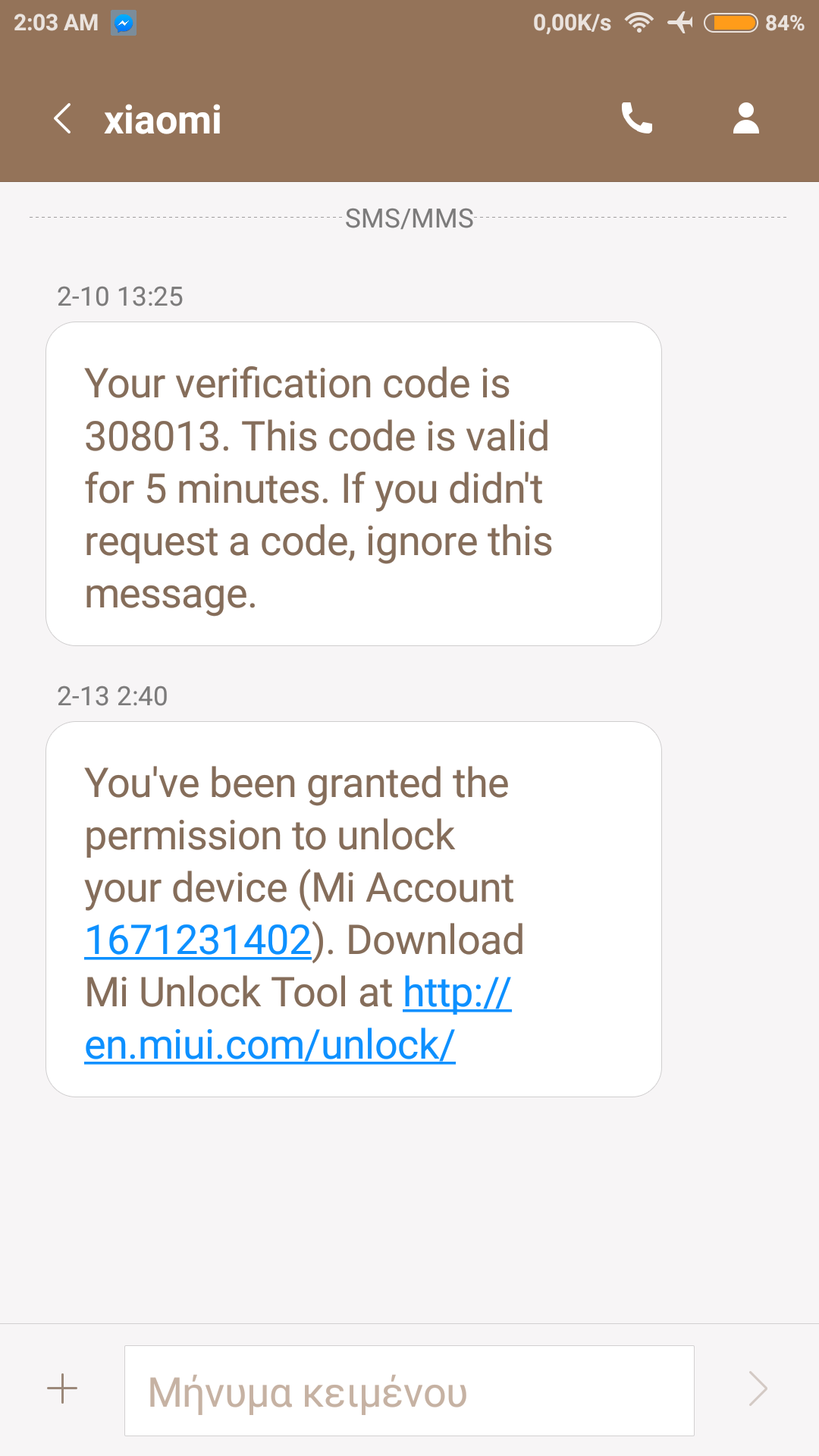The height and width of the screenshot is (1456, 819).
Task: Tap the 2:03 AM clock
Action: point(56,23)
